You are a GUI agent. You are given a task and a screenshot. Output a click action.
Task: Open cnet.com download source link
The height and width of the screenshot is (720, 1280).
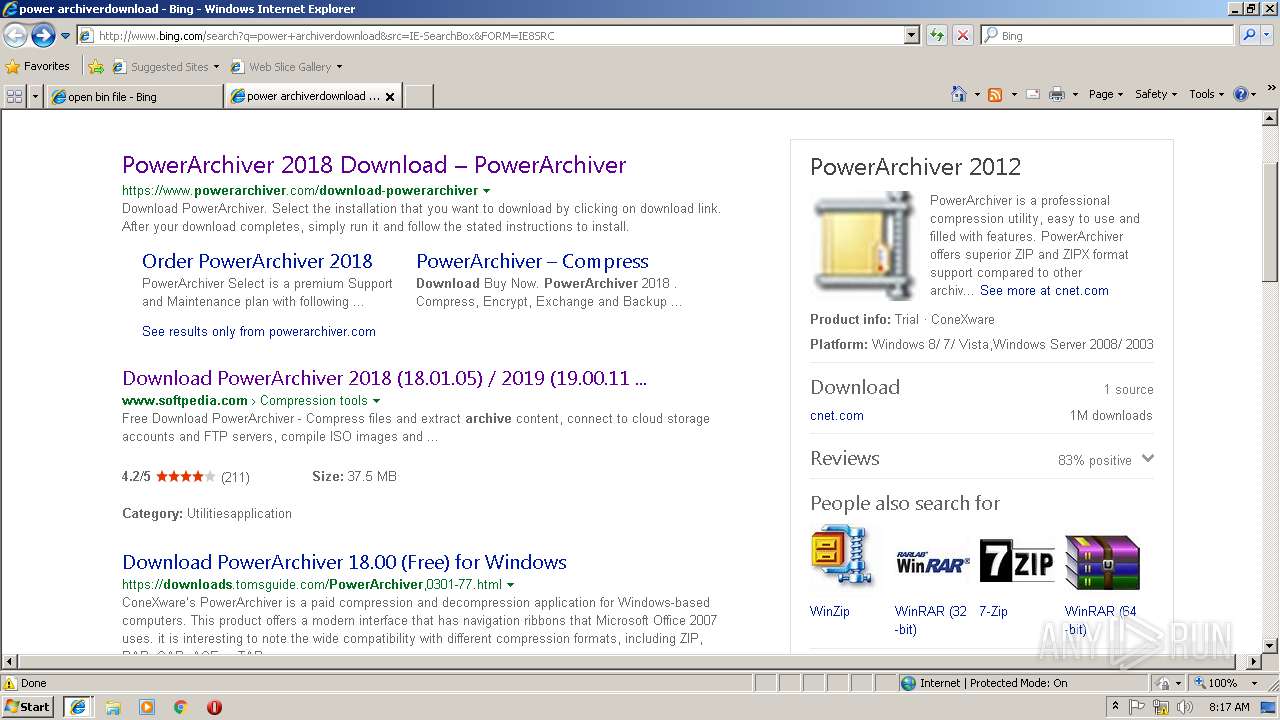(837, 415)
